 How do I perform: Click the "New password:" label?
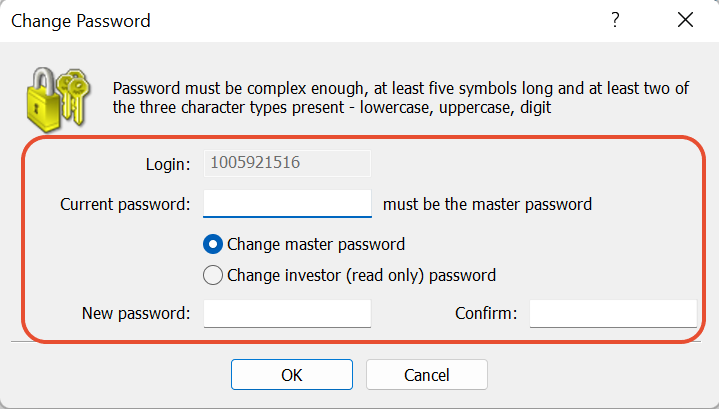(136, 314)
